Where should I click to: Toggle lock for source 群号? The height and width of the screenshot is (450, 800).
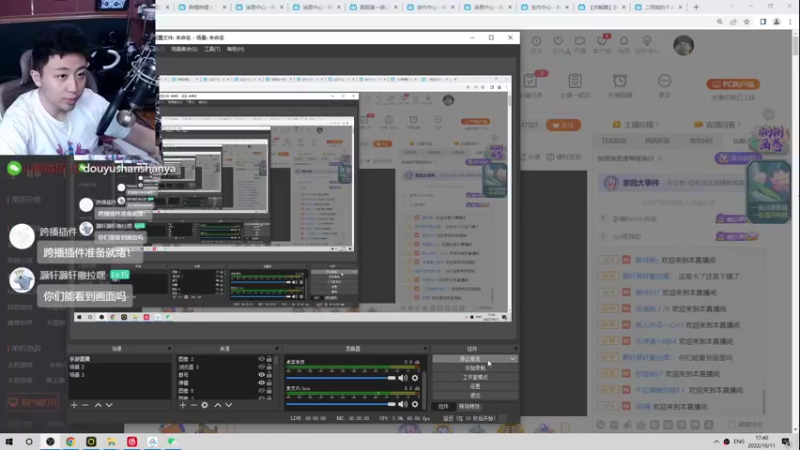click(269, 375)
